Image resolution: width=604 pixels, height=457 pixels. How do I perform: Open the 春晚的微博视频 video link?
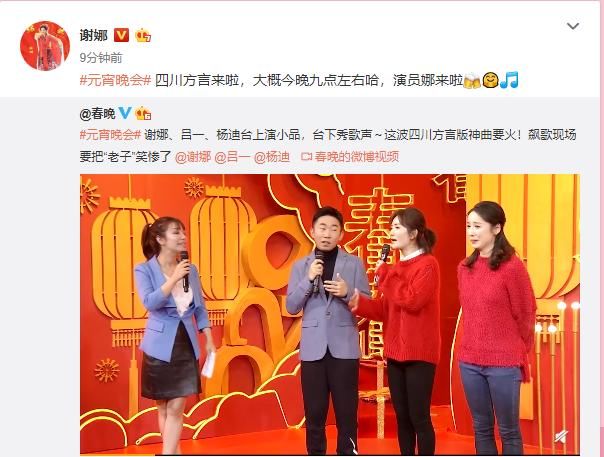(350, 157)
